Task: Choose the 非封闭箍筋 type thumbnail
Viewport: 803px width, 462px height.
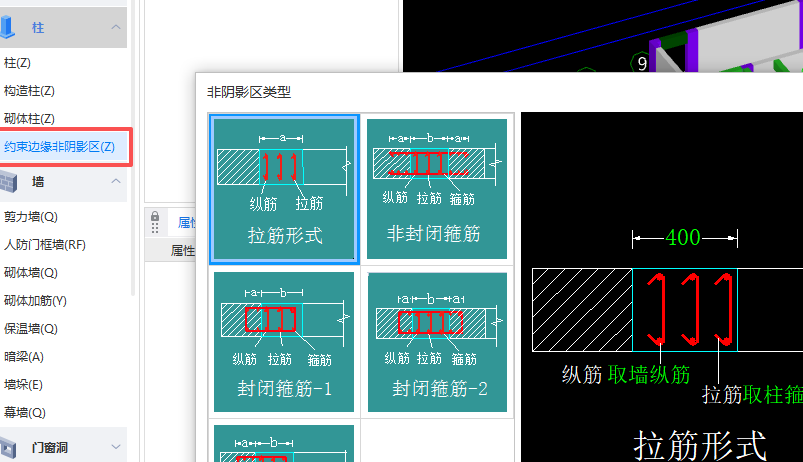Action: pyautogui.click(x=437, y=189)
